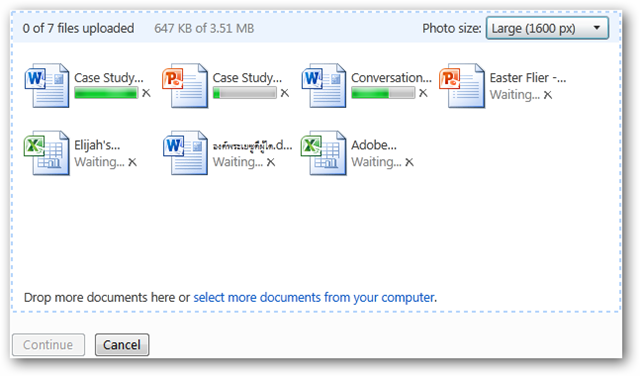The height and width of the screenshot is (376, 640).
Task: Click progress bar of PowerPoint Case Study file
Action: click(244, 93)
